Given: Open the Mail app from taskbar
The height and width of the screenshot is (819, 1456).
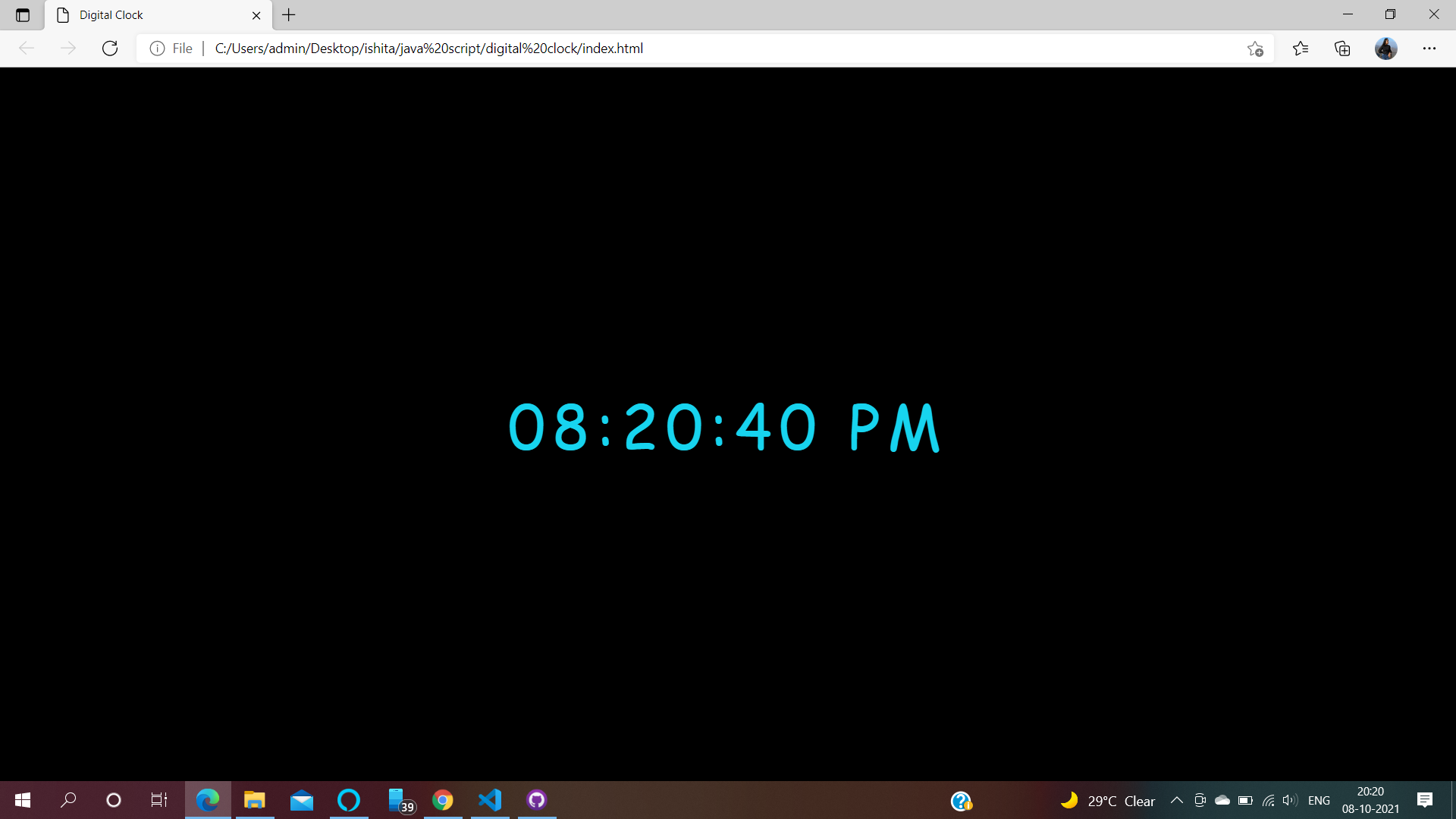Looking at the screenshot, I should click(x=301, y=800).
